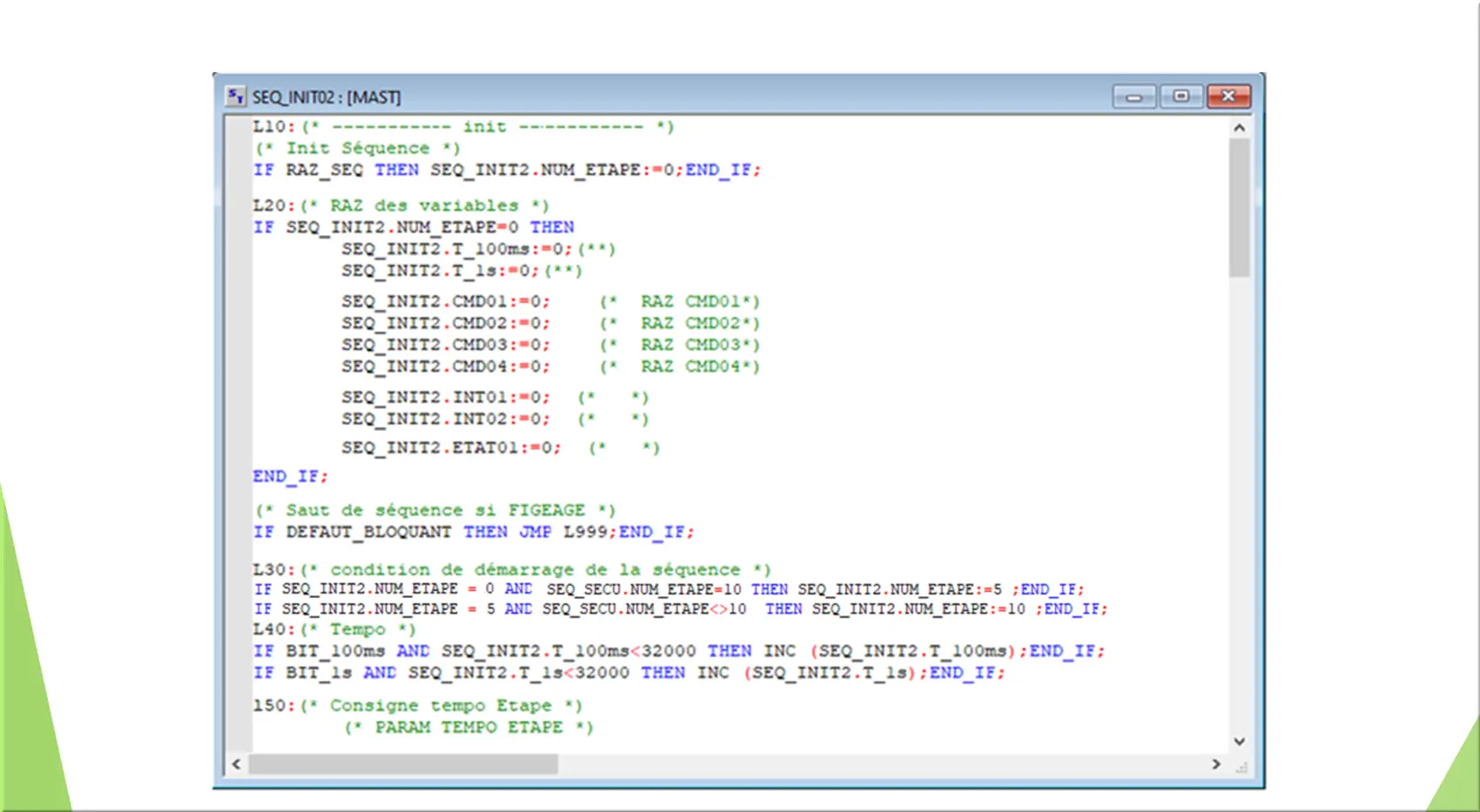Click the 'SEQ_INIT2.CMD04:=0;' statement

446,367
